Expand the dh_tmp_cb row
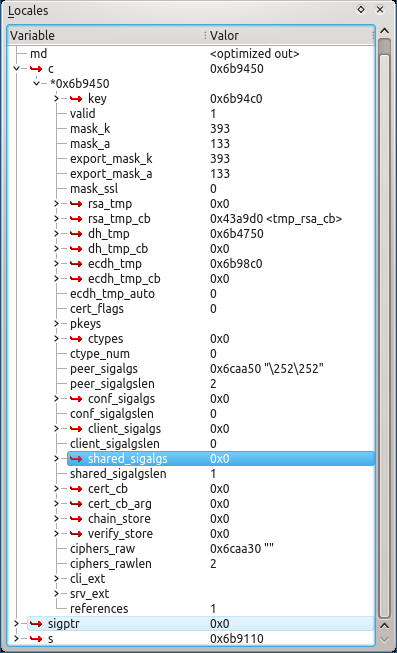 [56, 249]
